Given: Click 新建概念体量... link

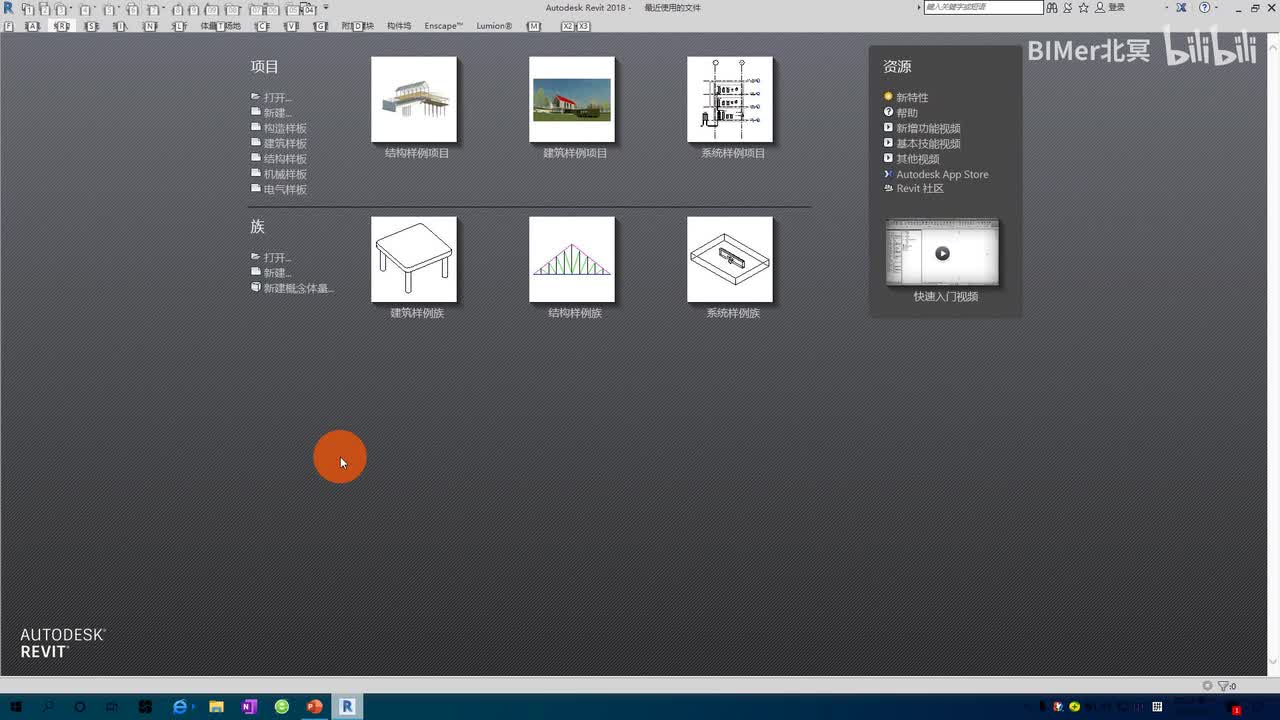Looking at the screenshot, I should [x=292, y=288].
